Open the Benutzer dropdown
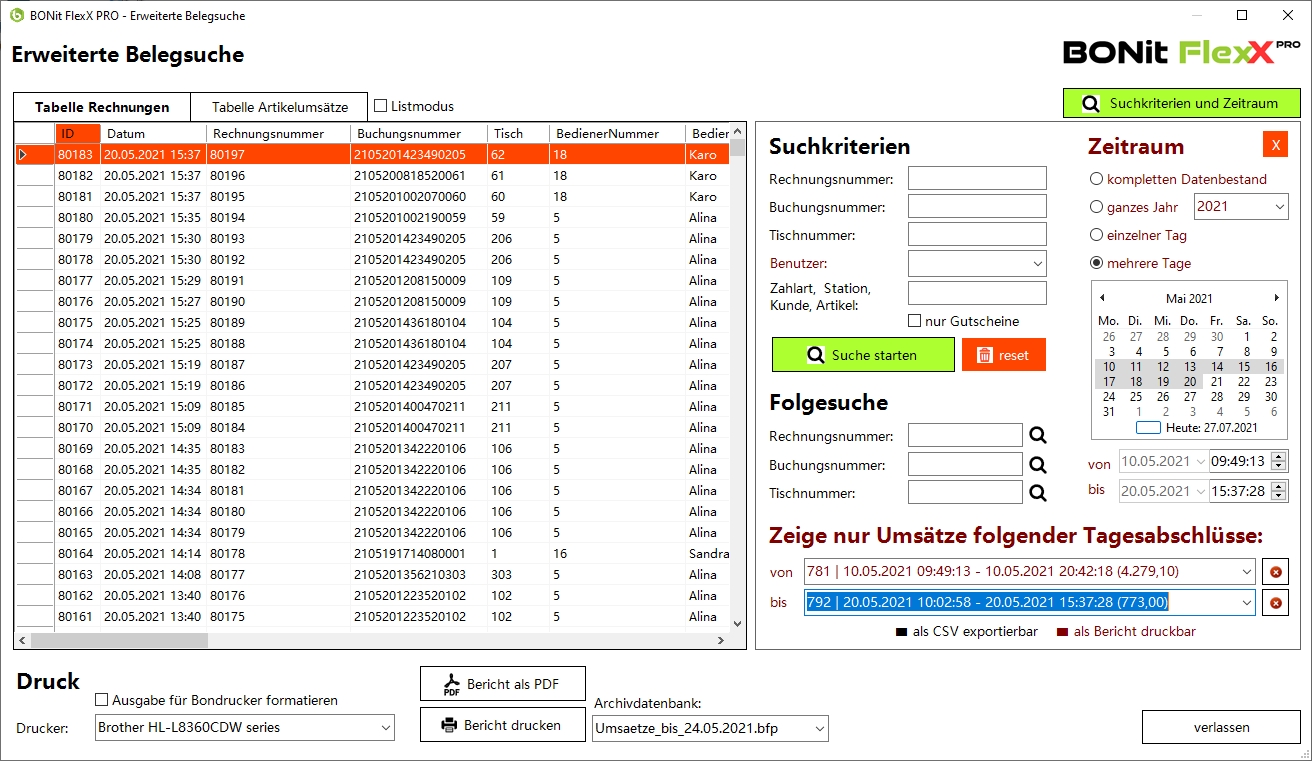 click(1036, 264)
